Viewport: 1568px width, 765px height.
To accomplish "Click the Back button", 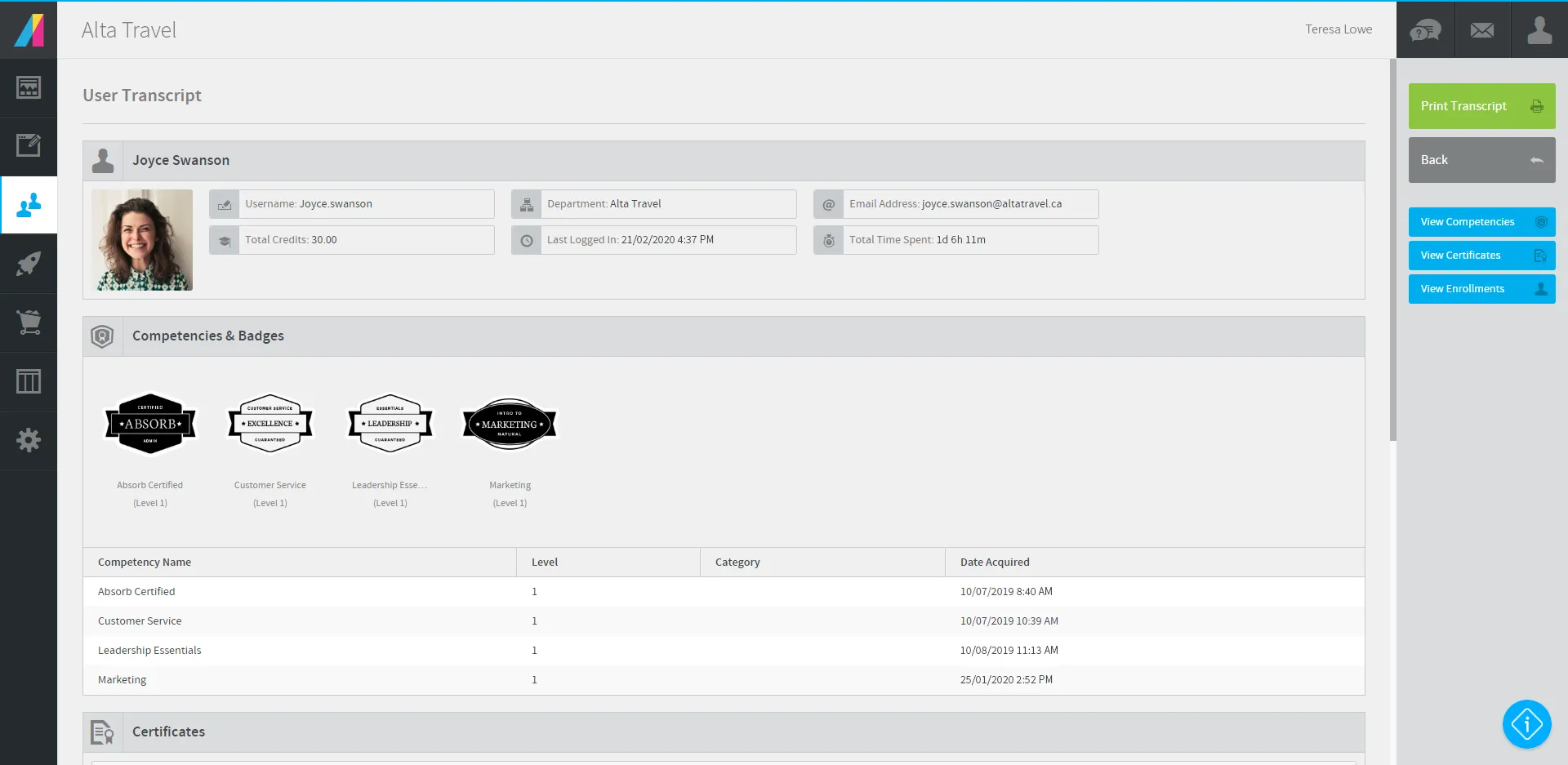I will pos(1481,159).
